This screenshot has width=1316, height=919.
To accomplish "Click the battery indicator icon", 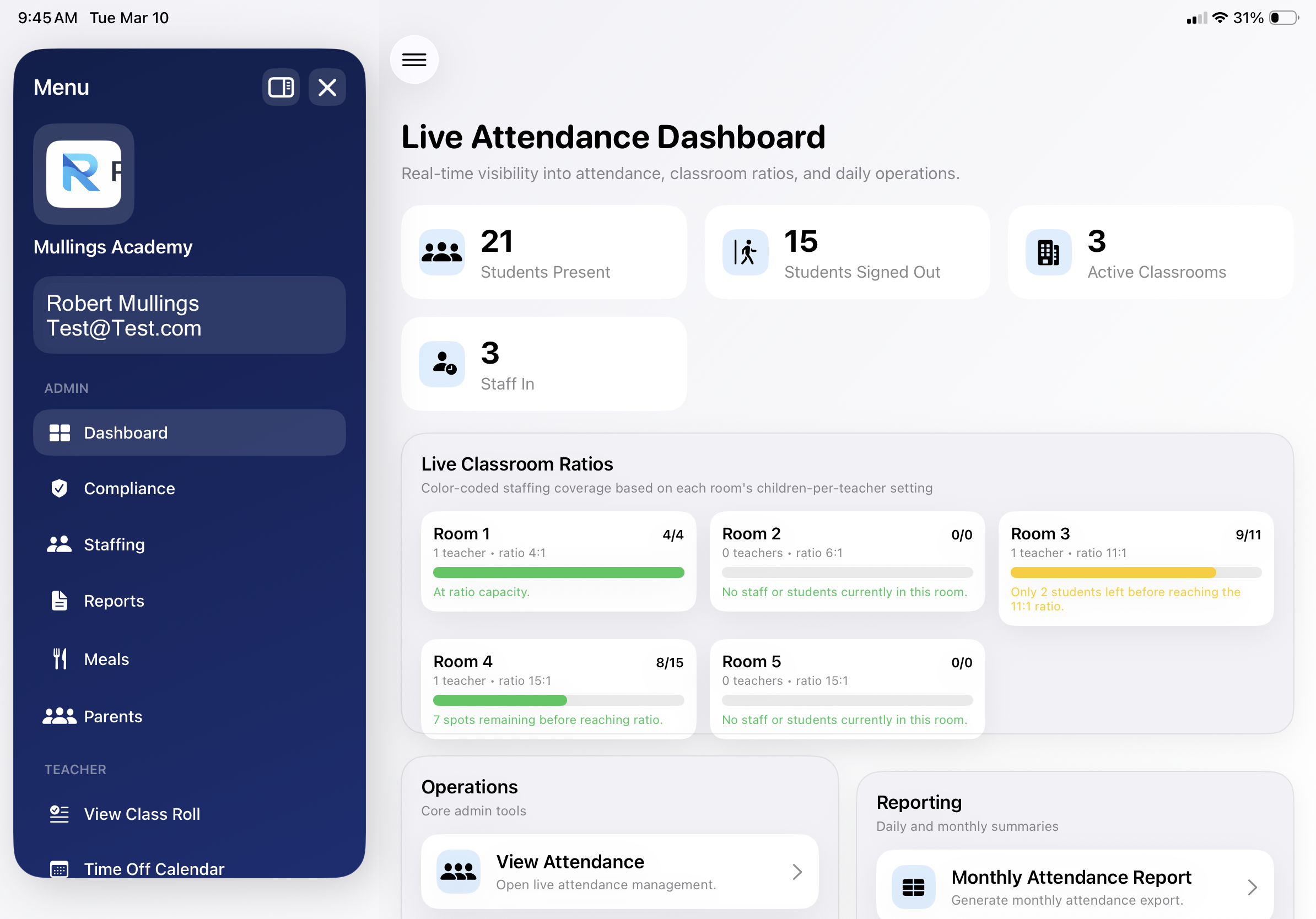I will point(1285,18).
